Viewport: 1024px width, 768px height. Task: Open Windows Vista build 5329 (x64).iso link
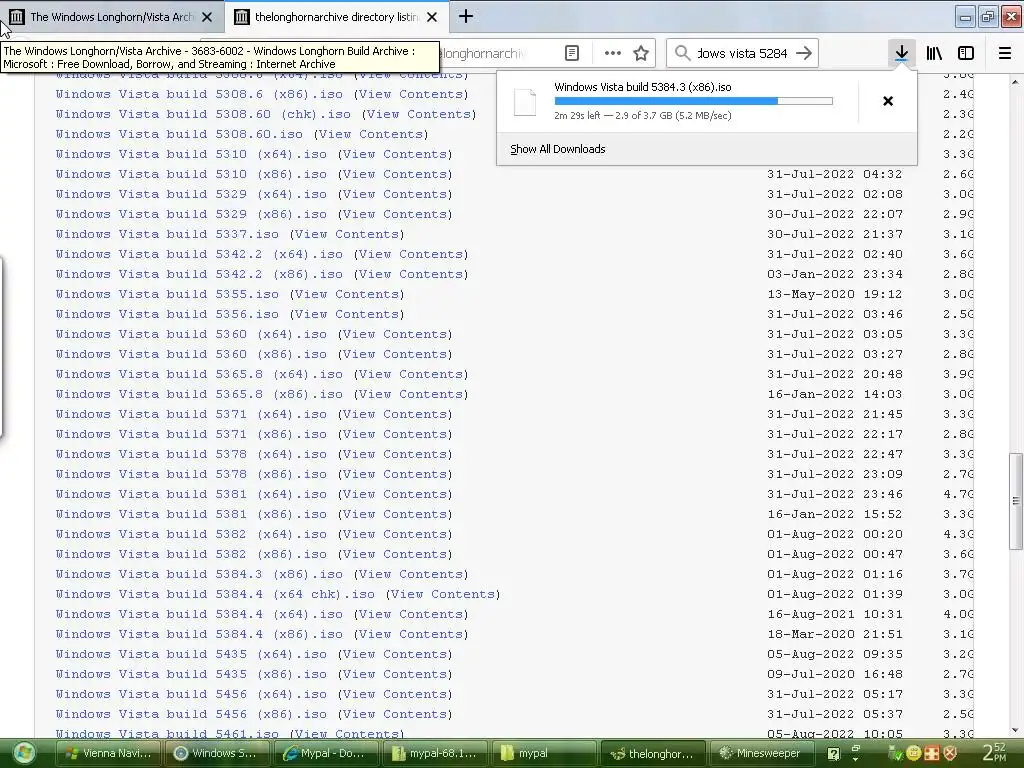click(x=191, y=194)
